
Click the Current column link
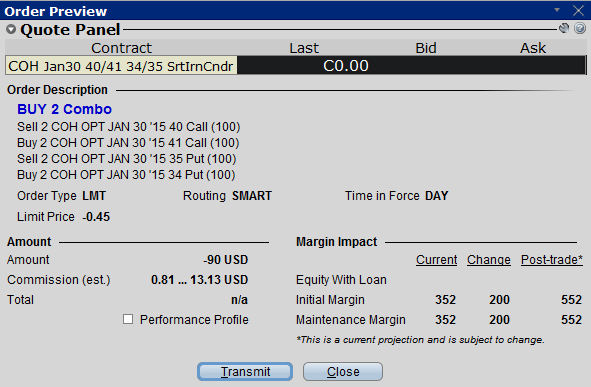click(436, 260)
